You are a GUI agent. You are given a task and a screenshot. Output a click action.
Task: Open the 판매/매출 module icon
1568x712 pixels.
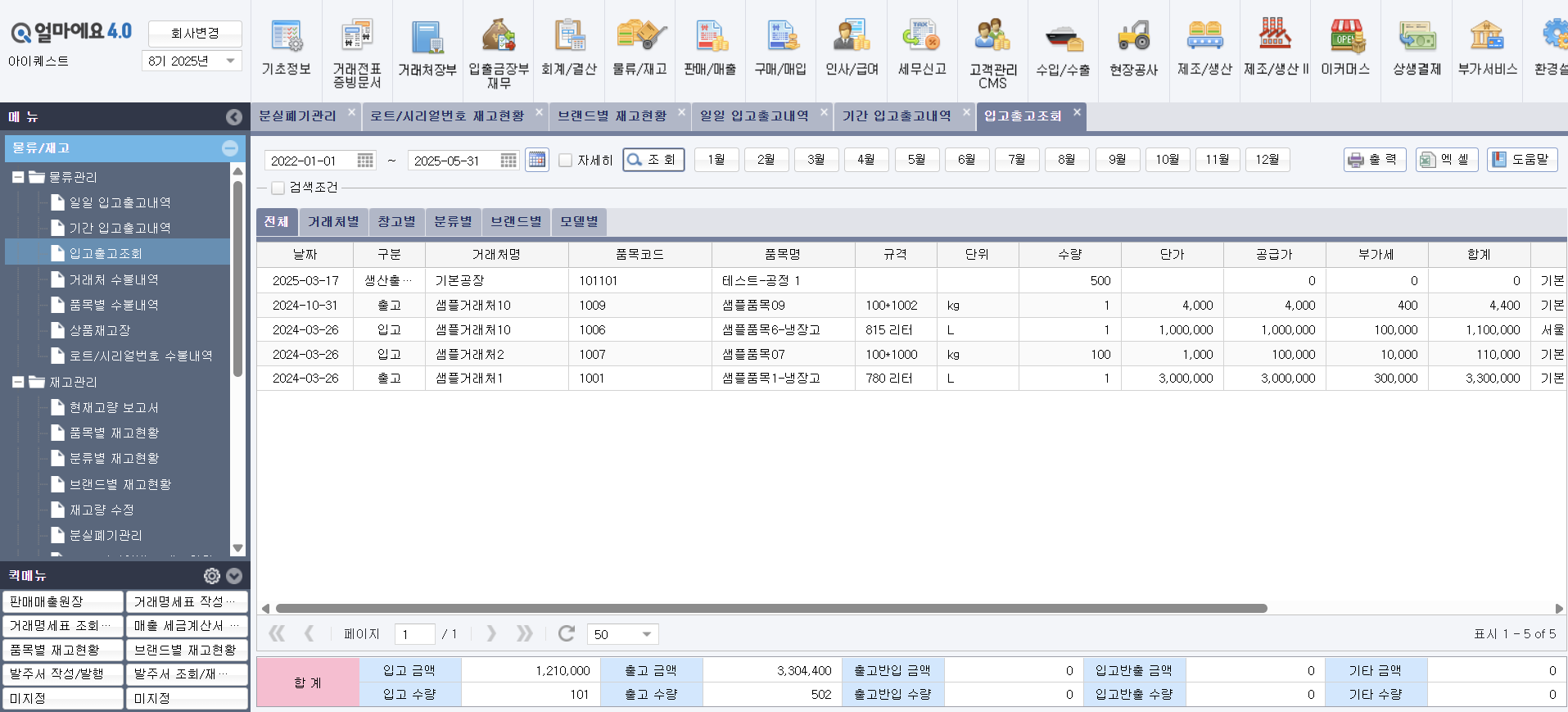pos(710,49)
